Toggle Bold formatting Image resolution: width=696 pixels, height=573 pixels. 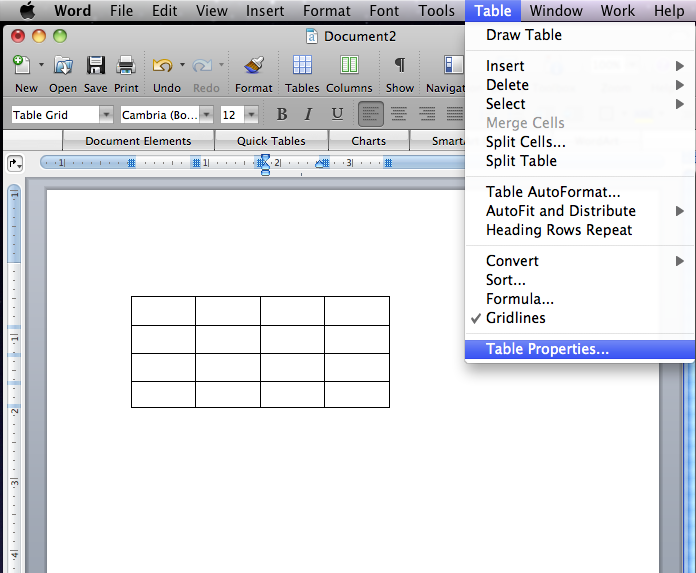pos(281,115)
